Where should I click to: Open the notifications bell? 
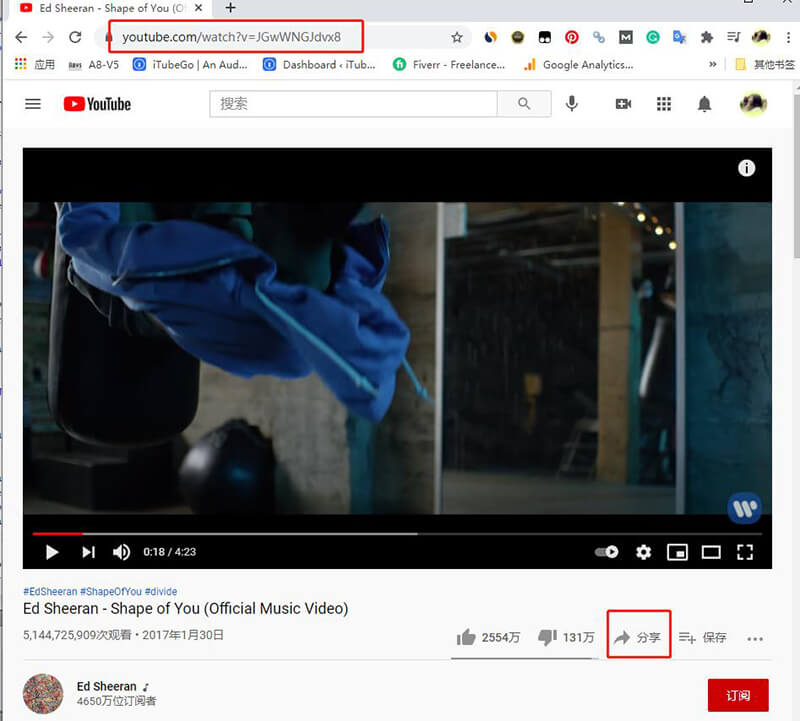pos(704,104)
